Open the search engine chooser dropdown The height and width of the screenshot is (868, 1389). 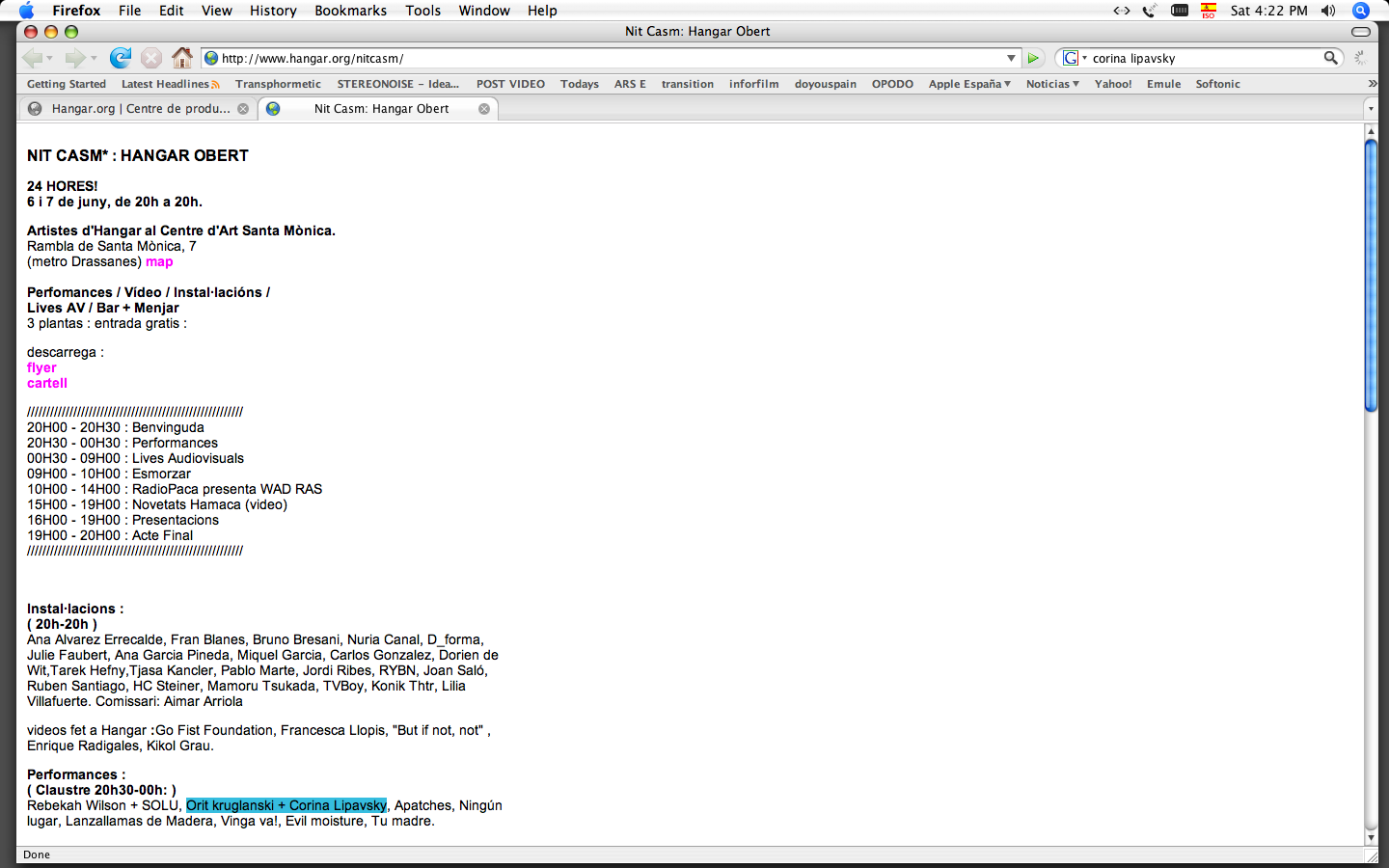click(1074, 58)
